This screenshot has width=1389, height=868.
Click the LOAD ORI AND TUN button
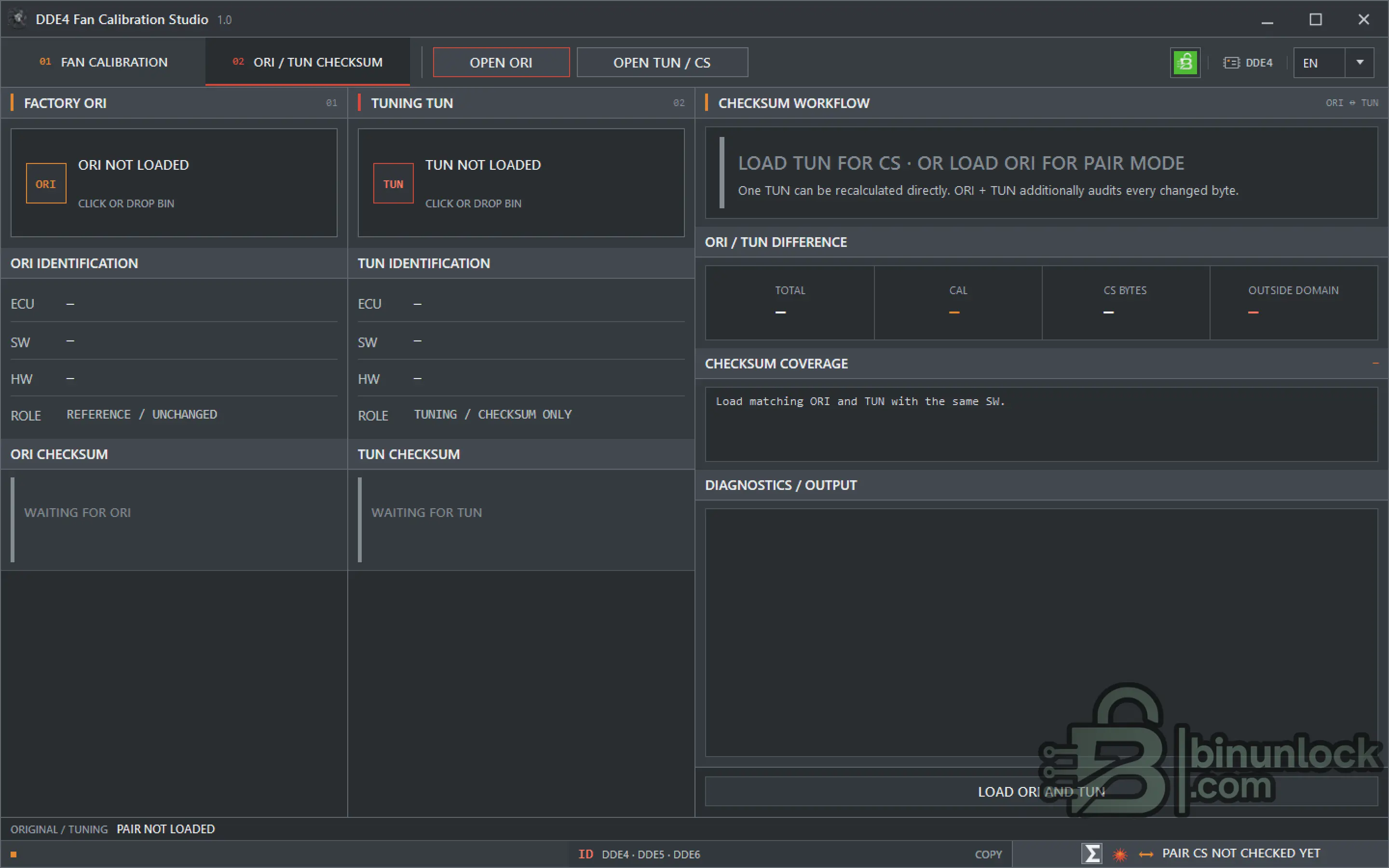1041,792
